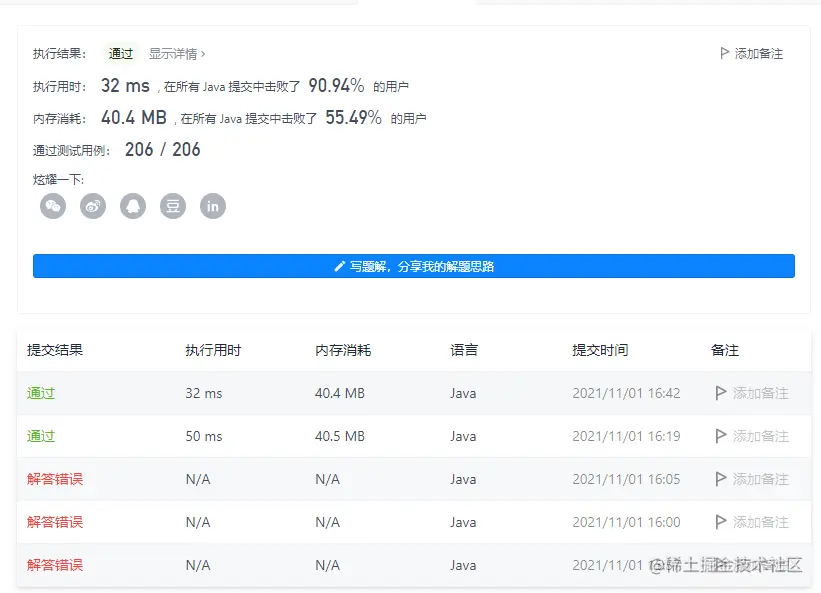Click the 206 / 206 test cases value
Screen dimensions: 821x593
pyautogui.click(x=162, y=150)
